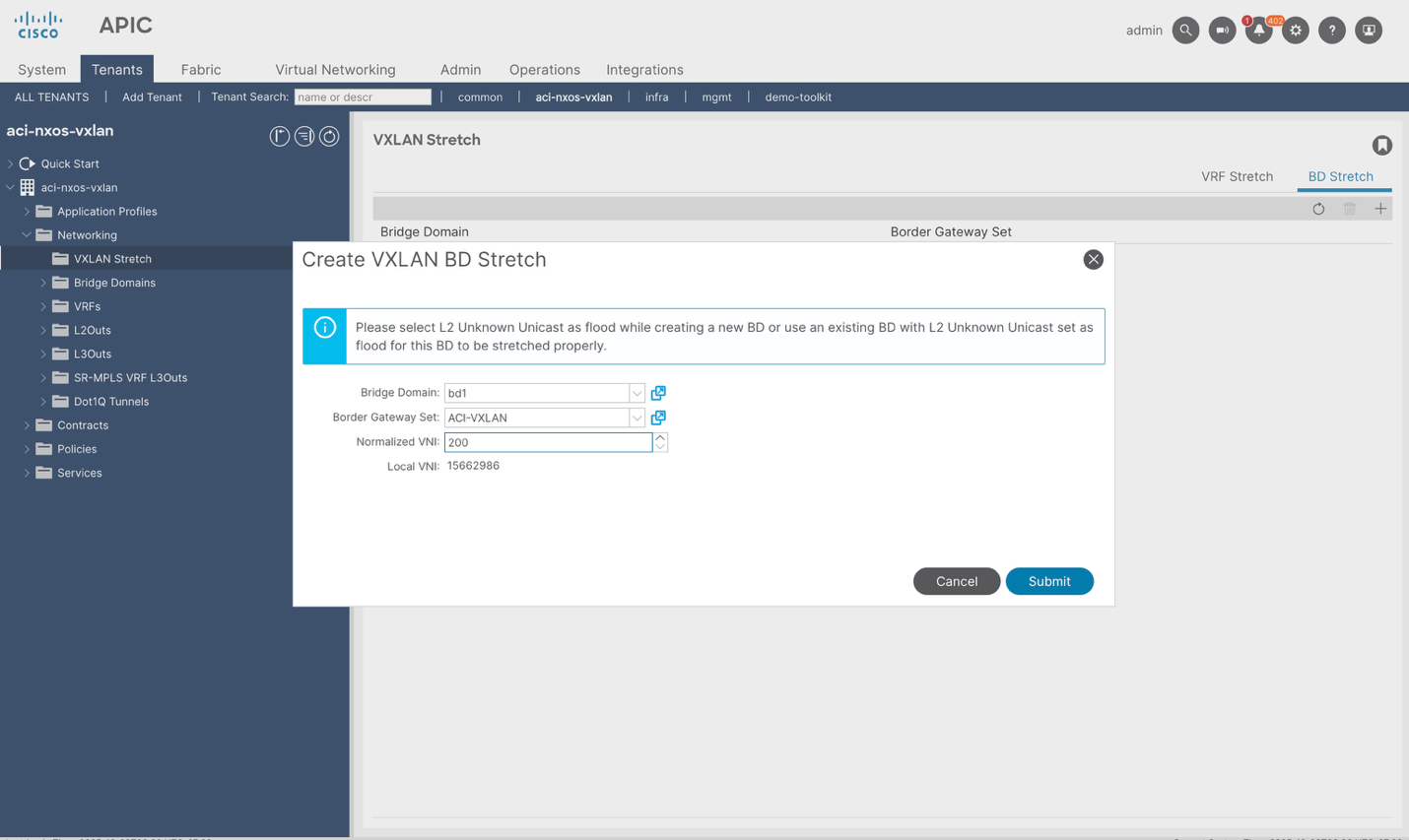1409x840 pixels.
Task: Expand the L3Outs node
Action: tap(43, 354)
